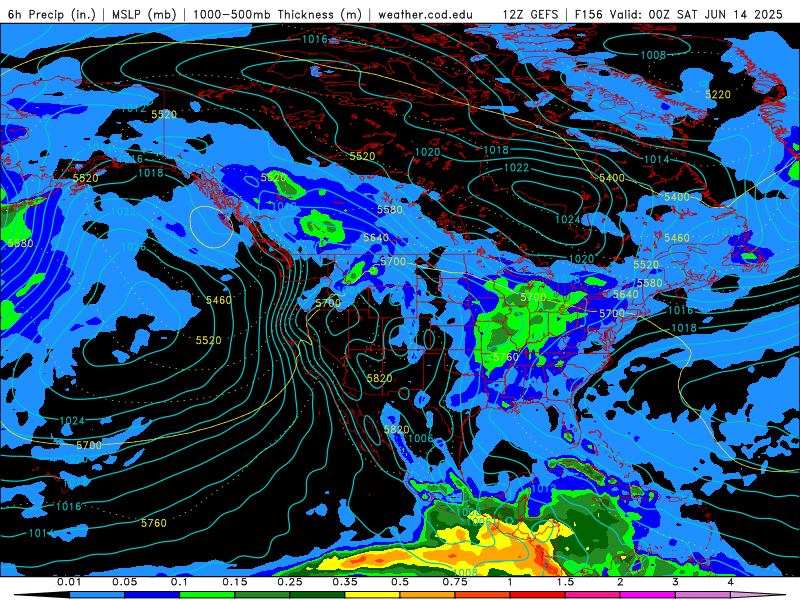Click the 1006 isobar label over Mexico
This screenshot has width=800, height=600.
tap(421, 438)
